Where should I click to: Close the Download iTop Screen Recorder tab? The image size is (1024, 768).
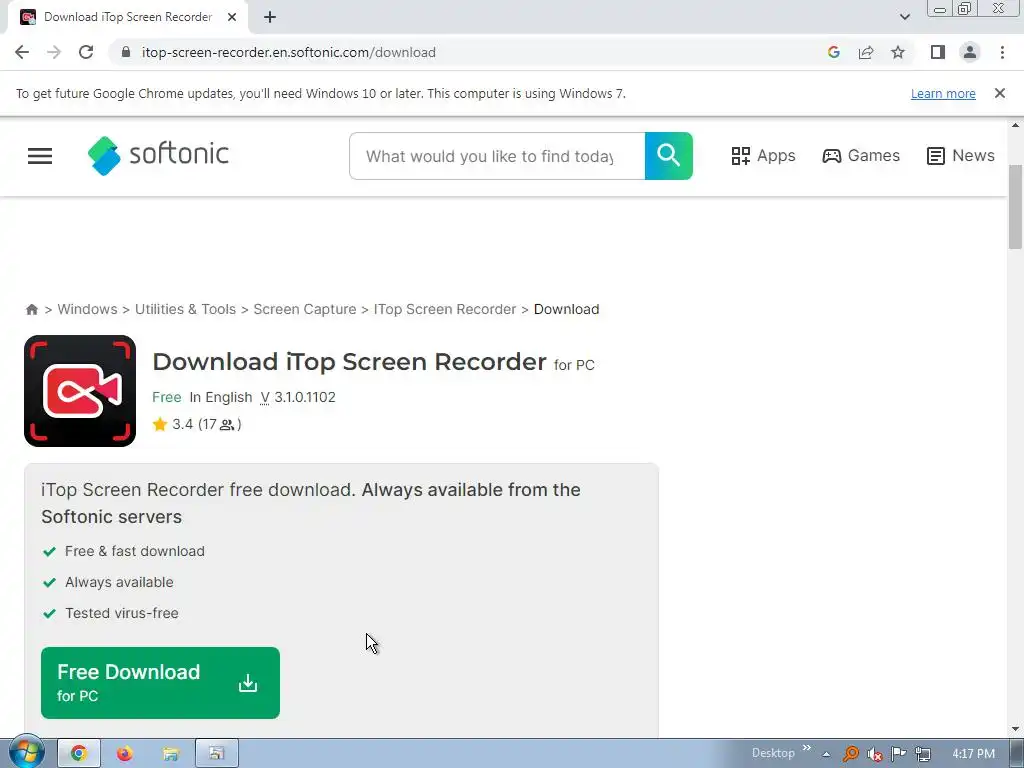[x=232, y=17]
